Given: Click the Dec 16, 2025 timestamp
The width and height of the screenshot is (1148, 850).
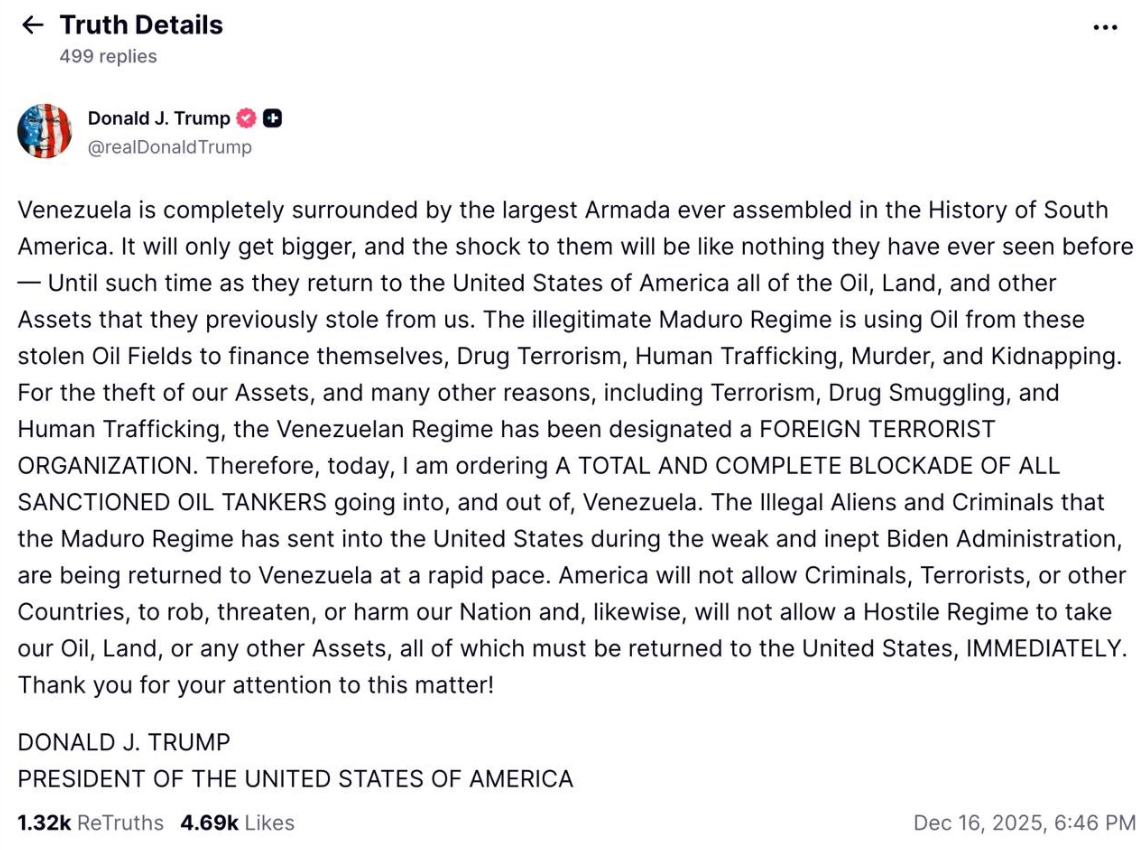Looking at the screenshot, I should [1024, 823].
